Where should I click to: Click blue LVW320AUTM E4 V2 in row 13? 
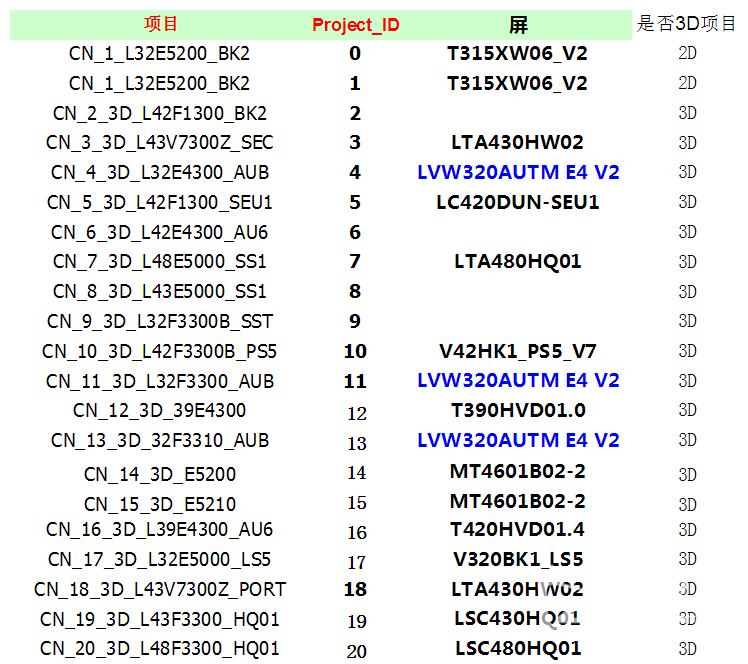(x=518, y=440)
